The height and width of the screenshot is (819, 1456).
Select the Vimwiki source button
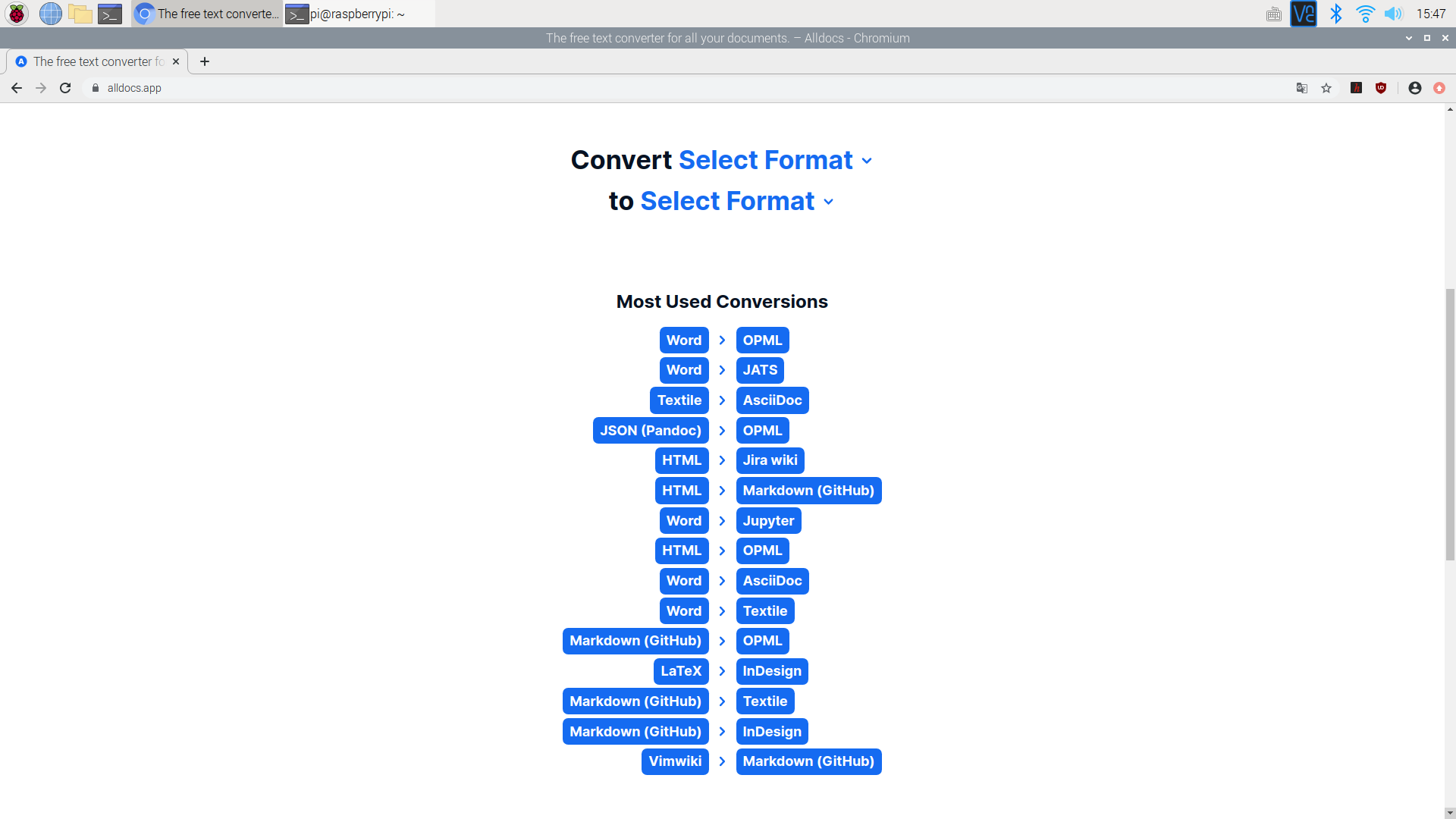[675, 761]
